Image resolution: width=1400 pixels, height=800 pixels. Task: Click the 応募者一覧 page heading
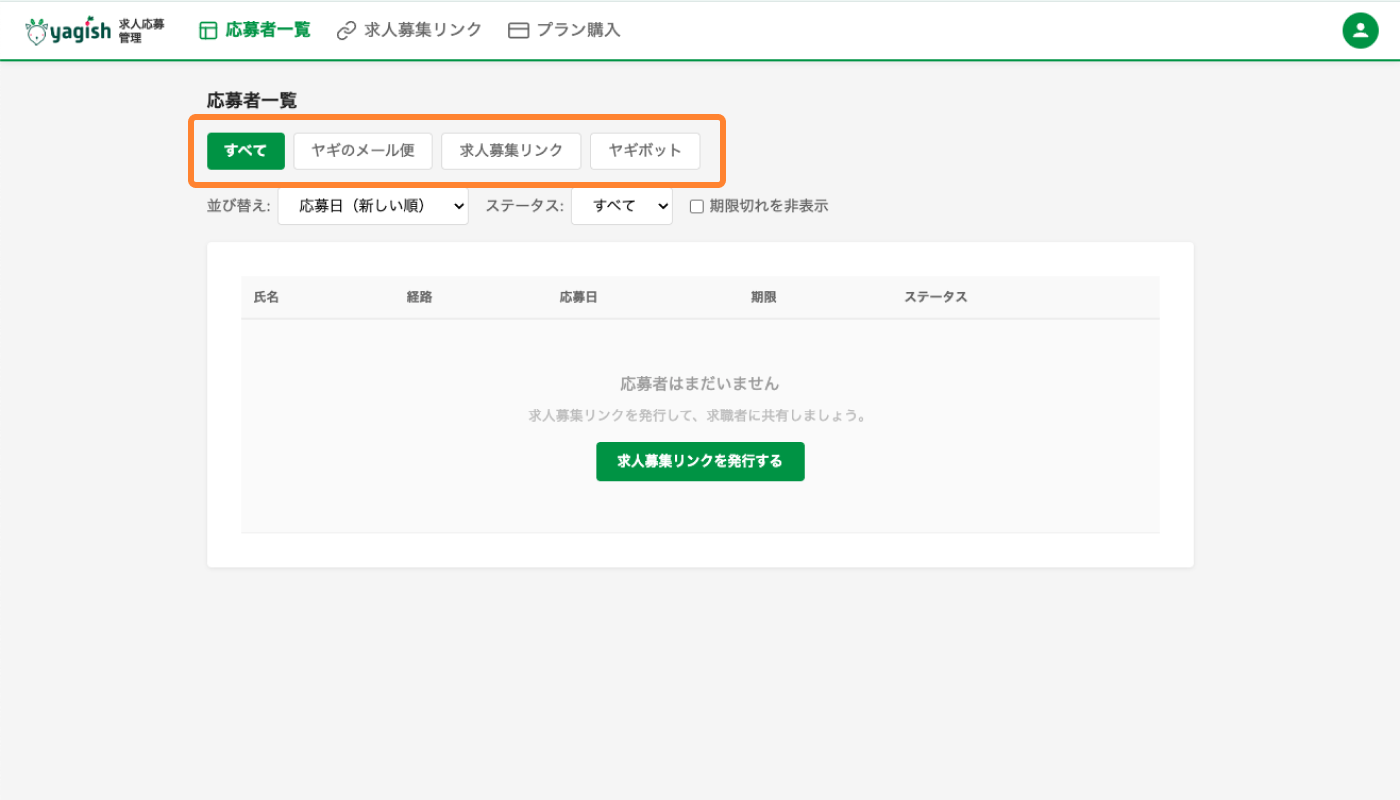[x=252, y=100]
